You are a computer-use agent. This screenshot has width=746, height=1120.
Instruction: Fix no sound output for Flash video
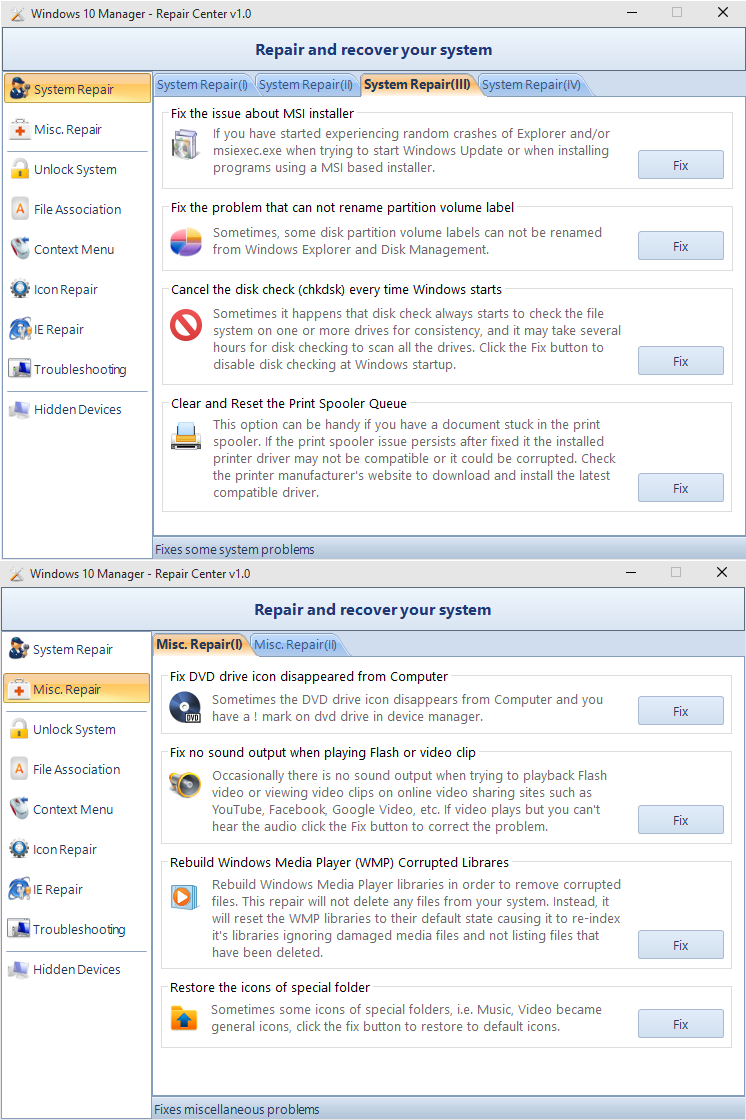pos(680,820)
